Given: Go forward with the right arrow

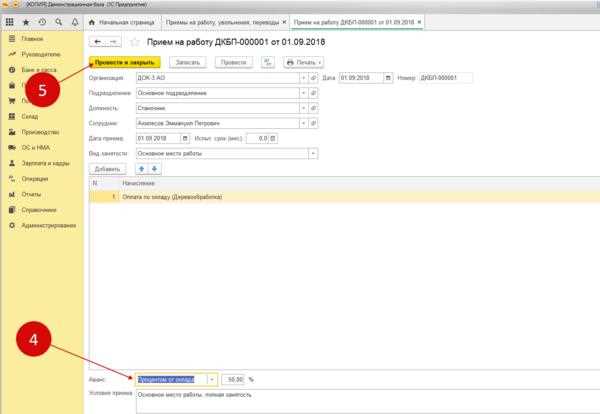Looking at the screenshot, I should tap(114, 42).
